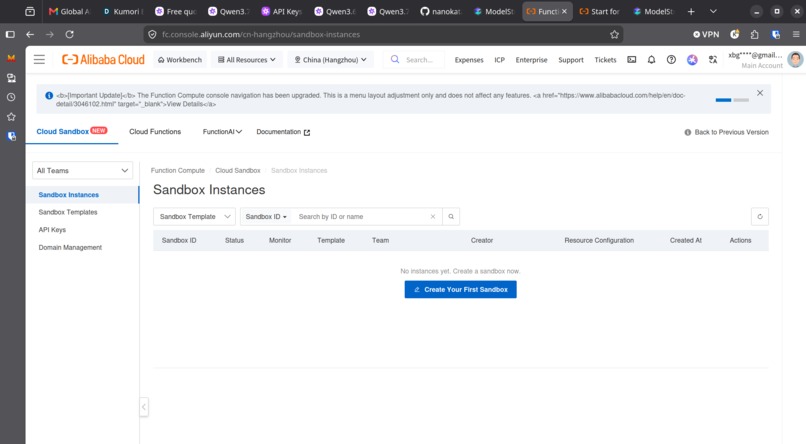Open a new browser tab
Screen dimensions: 806x444
[691, 11]
